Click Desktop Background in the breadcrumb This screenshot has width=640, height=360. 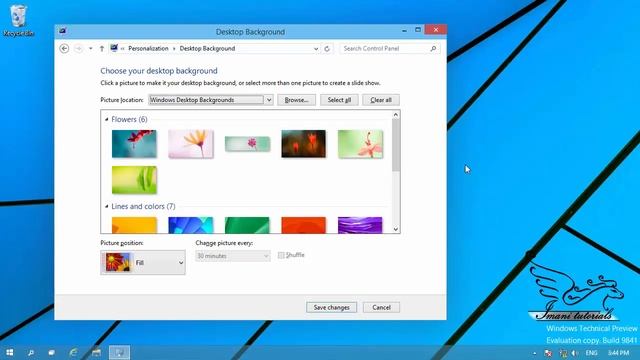tap(207, 48)
